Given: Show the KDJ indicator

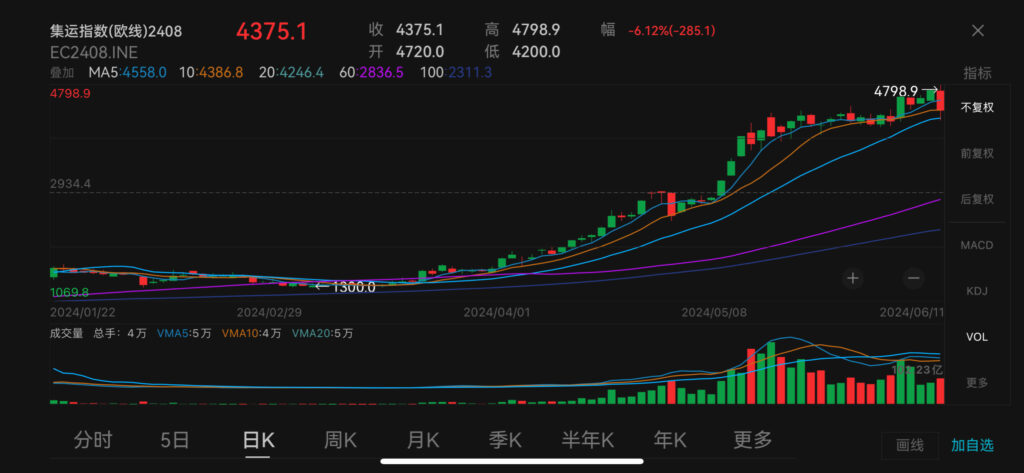Looking at the screenshot, I should coord(977,291).
